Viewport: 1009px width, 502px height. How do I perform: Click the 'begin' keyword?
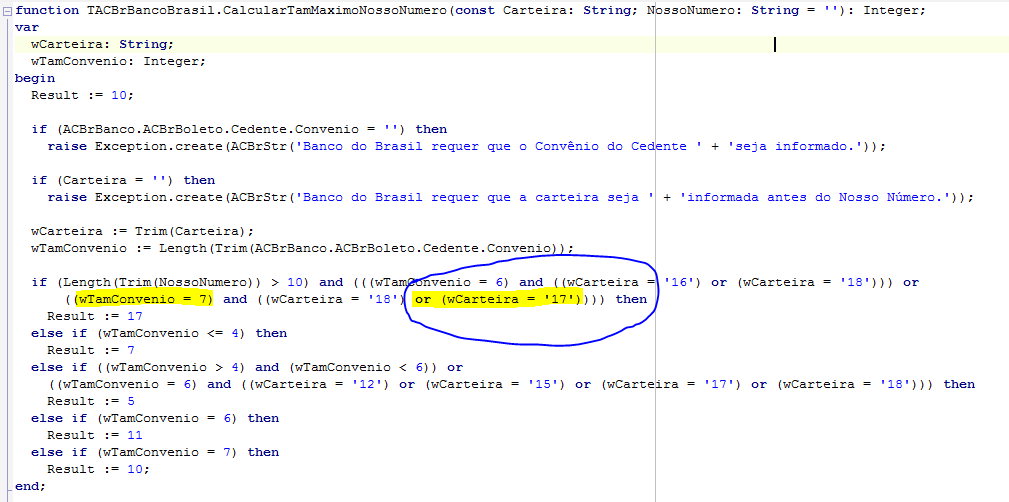(35, 79)
